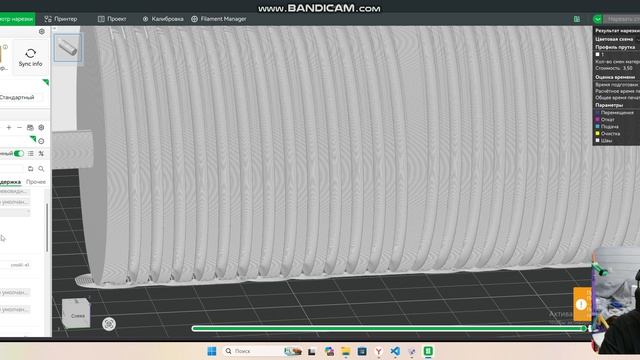Click the Оценка времени heading
Screen dimensions: 640x360
tap(615, 77)
